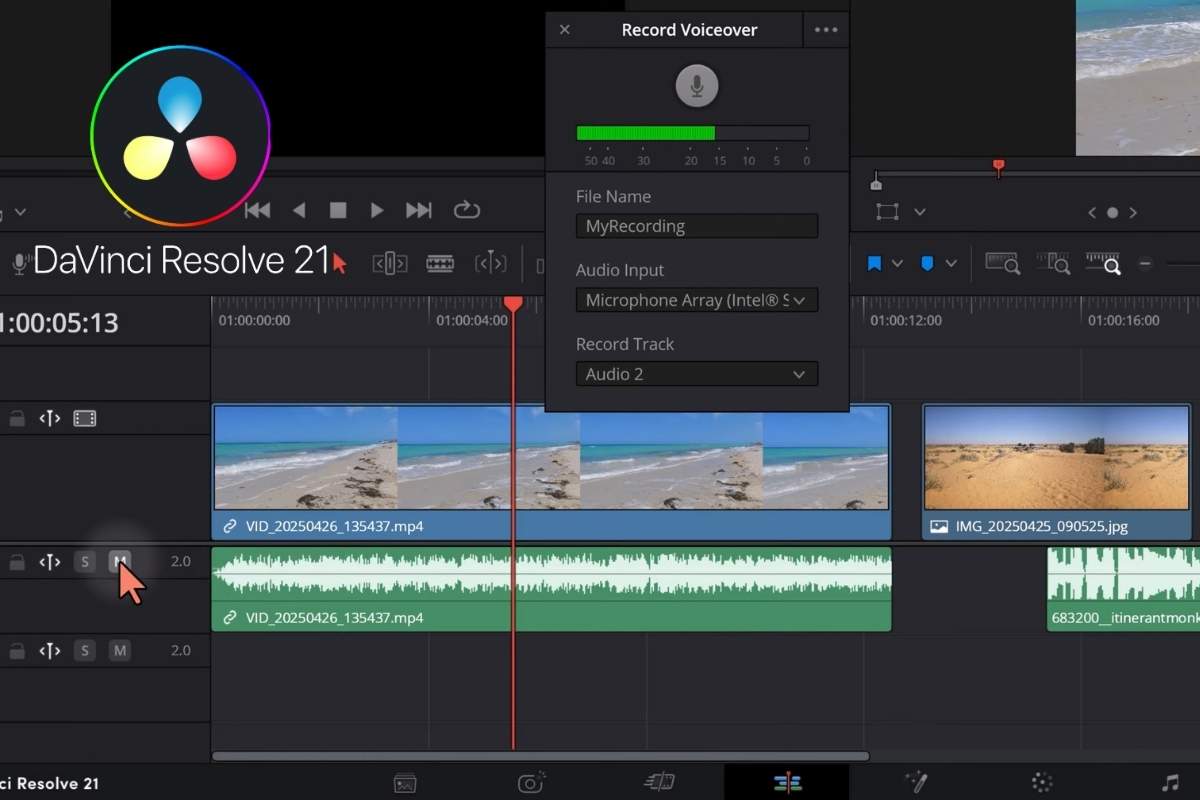Click the ruler label 01:00:12:00
The height and width of the screenshot is (800, 1200).
(x=905, y=321)
